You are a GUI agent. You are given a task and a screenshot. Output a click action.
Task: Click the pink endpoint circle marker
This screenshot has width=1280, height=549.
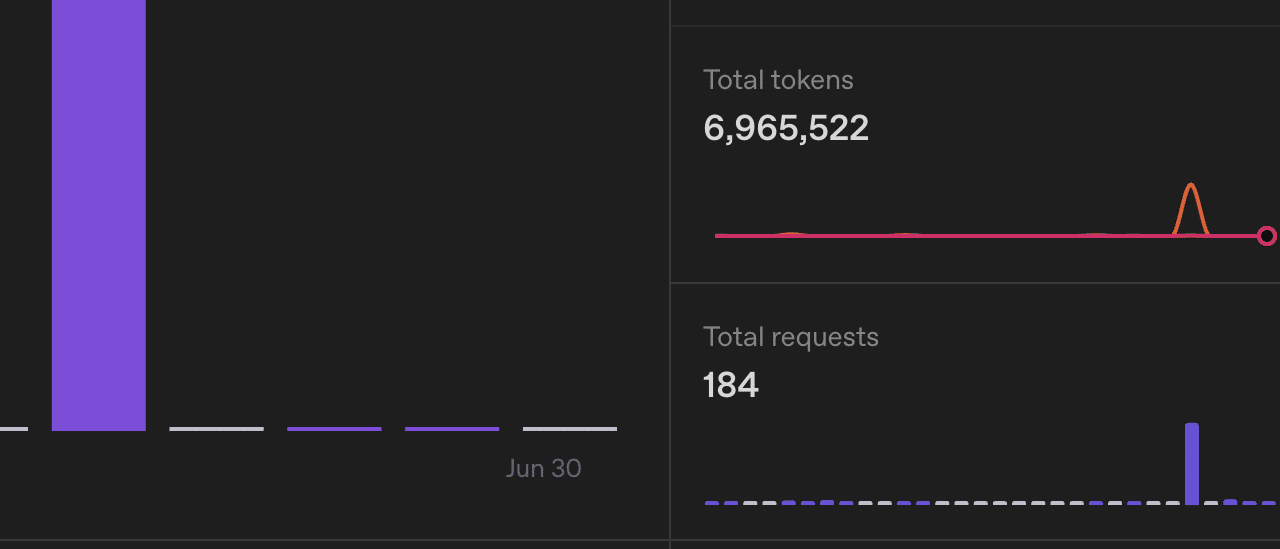click(1267, 236)
